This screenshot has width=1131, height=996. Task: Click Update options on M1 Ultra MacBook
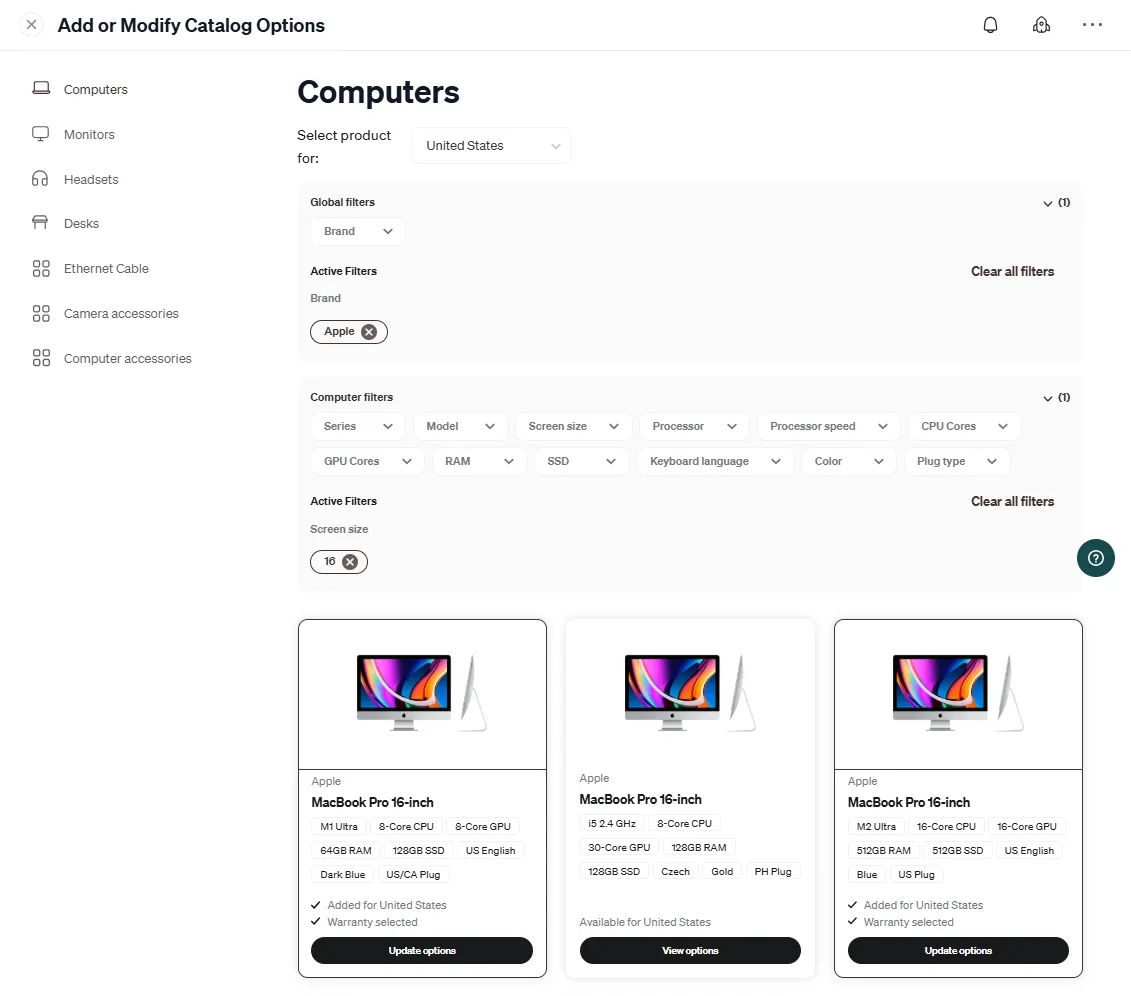(x=422, y=951)
